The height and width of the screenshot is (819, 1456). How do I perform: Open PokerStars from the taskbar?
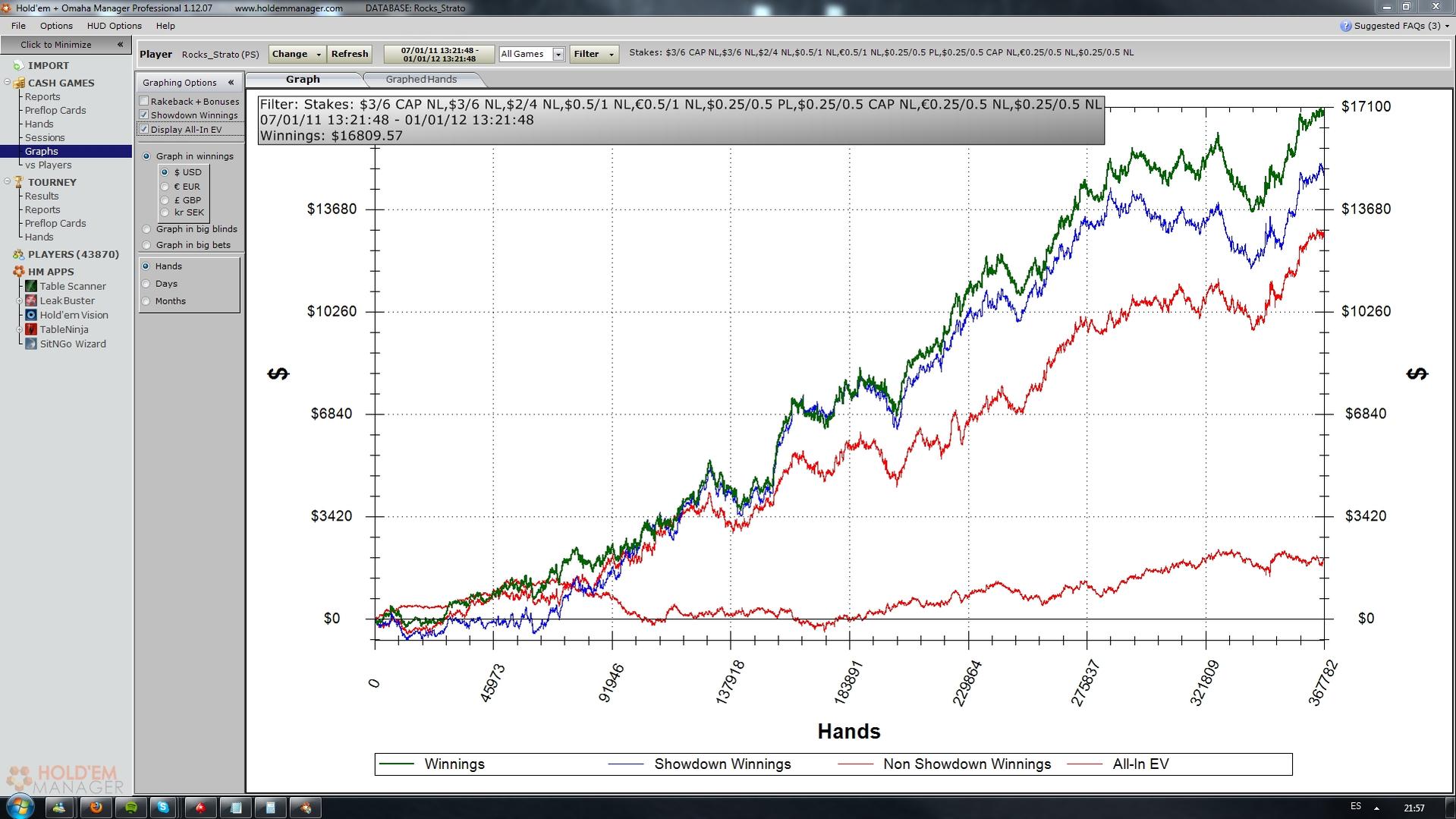[202, 808]
